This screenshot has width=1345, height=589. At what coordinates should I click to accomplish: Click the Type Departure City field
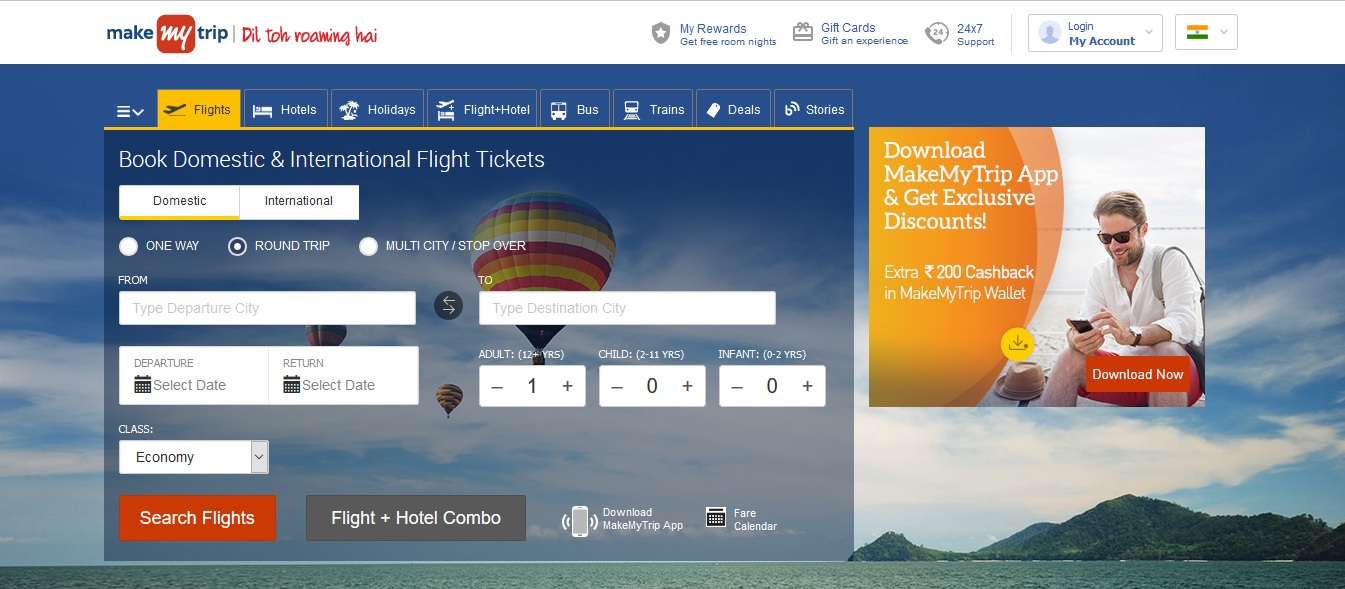pyautogui.click(x=267, y=308)
